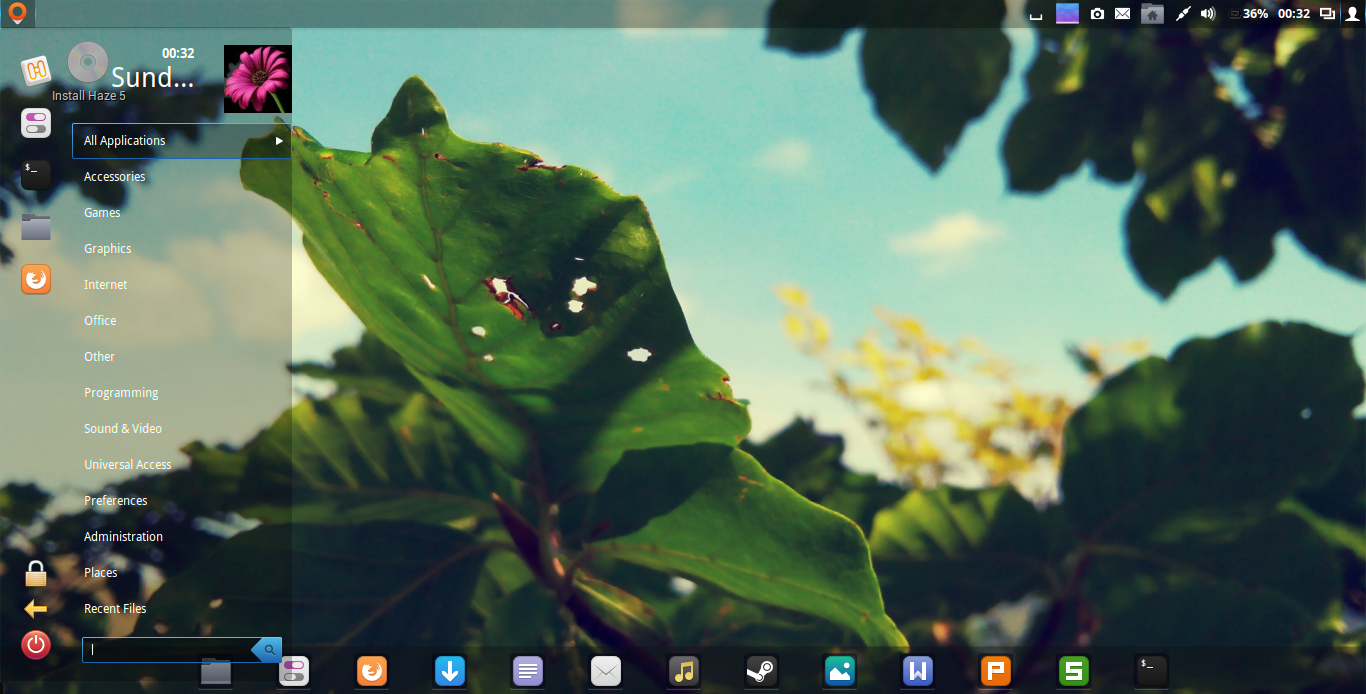Open file manager folder in menu sidebar

click(36, 227)
